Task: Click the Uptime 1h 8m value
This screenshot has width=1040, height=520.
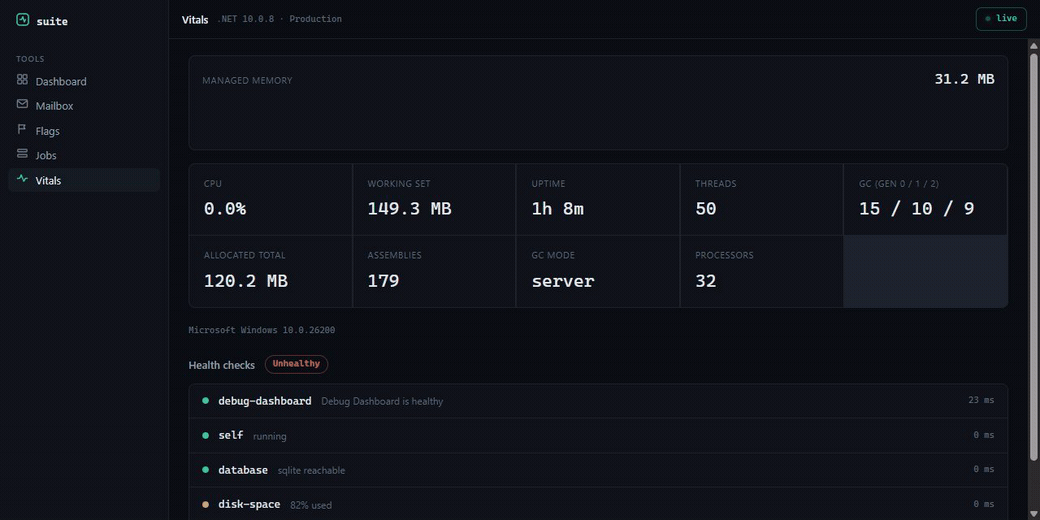Action: coord(558,209)
